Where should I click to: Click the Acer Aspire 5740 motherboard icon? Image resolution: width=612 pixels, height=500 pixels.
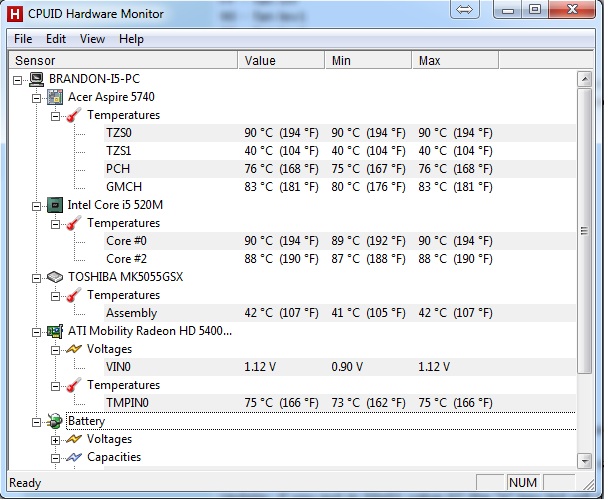pos(55,97)
